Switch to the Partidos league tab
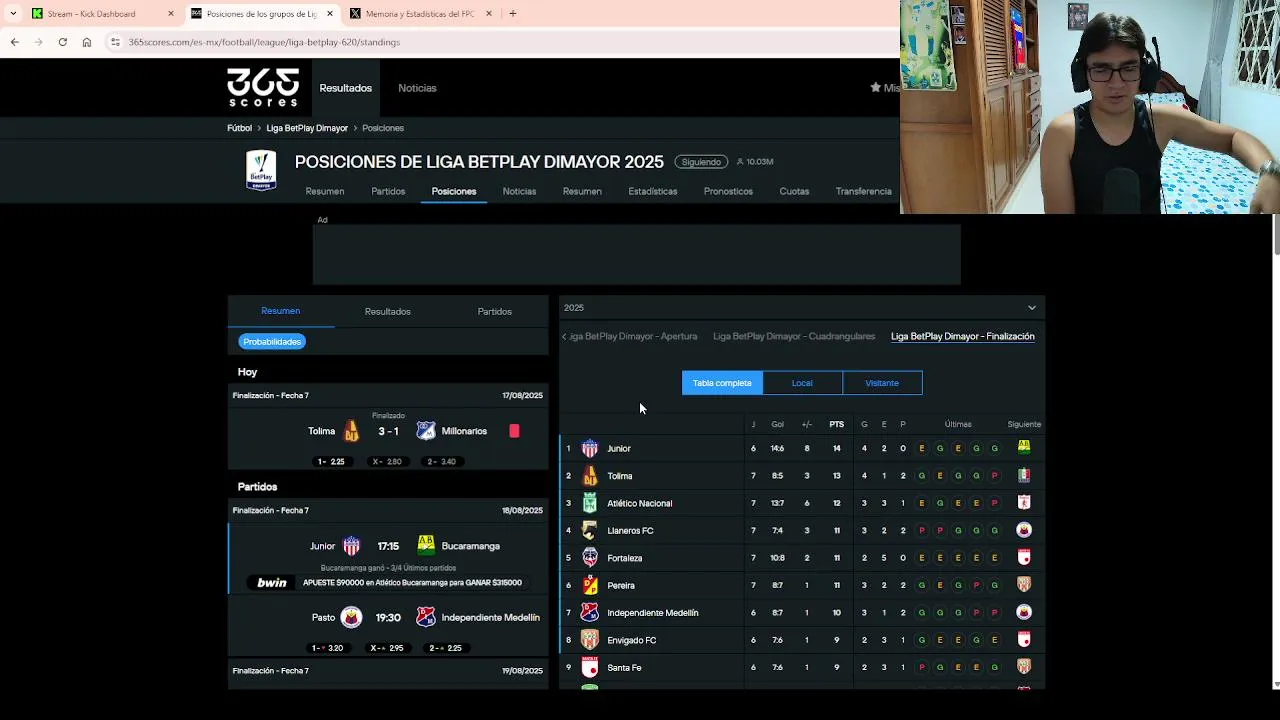Image resolution: width=1280 pixels, height=720 pixels. pos(388,191)
